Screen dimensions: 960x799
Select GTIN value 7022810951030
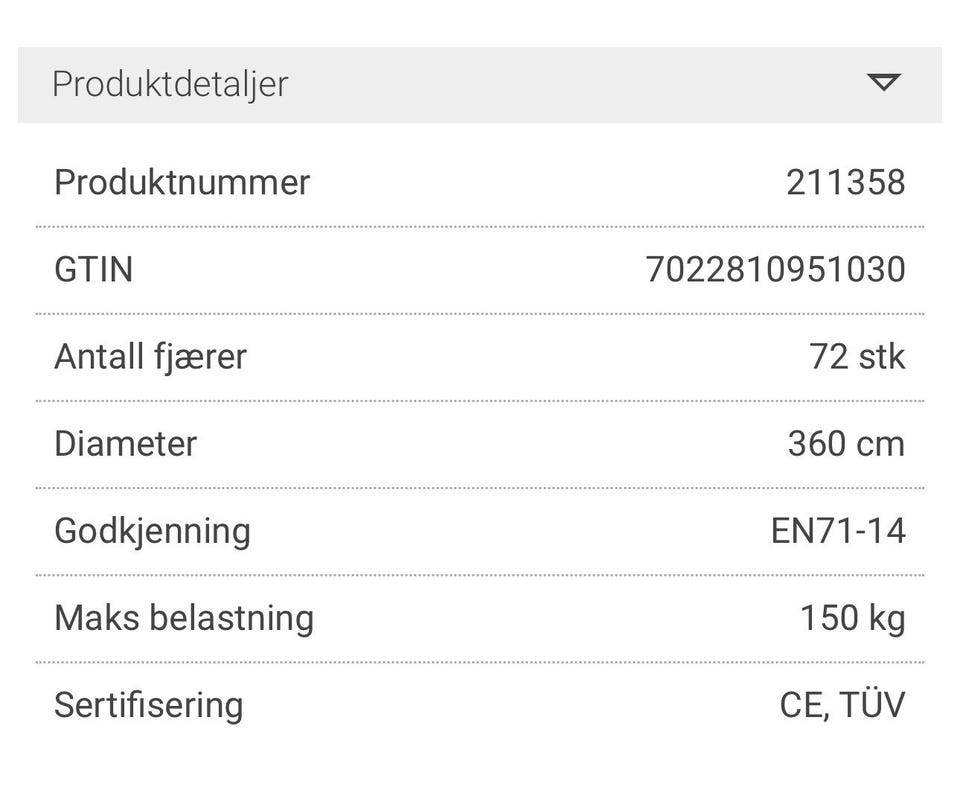tap(775, 270)
